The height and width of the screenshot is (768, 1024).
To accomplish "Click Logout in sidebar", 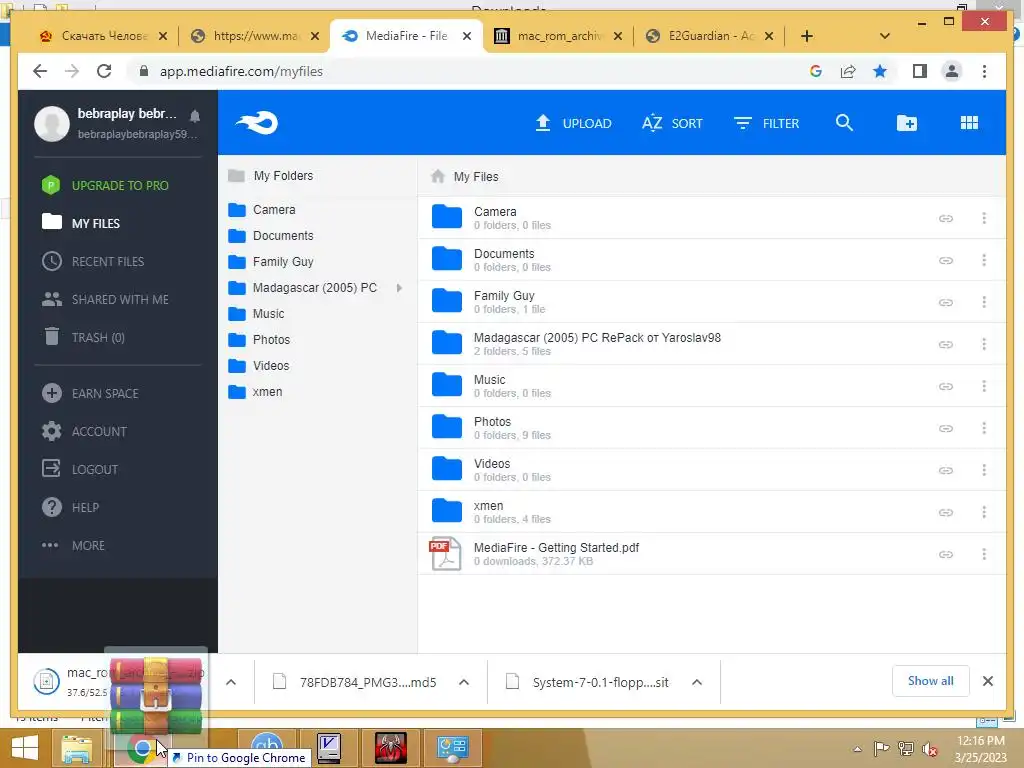I will coord(80,469).
